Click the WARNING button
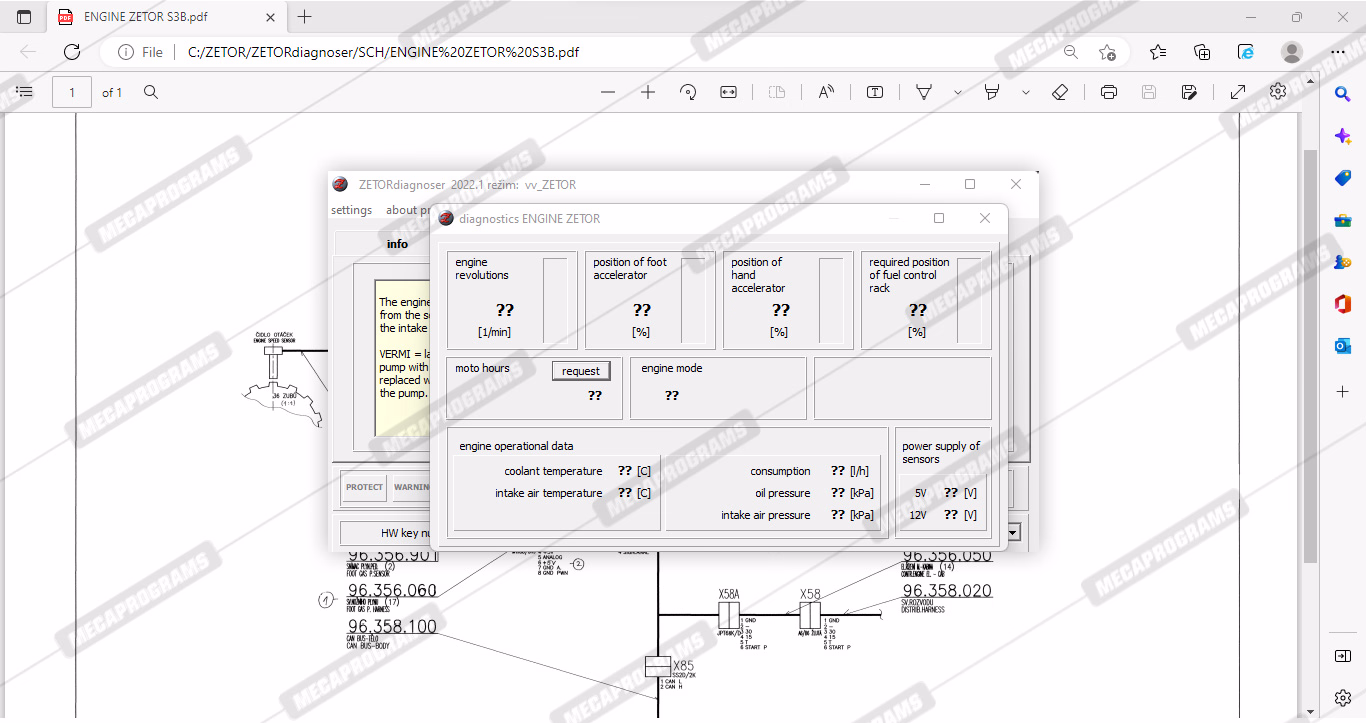This screenshot has height=723, width=1366. [412, 487]
